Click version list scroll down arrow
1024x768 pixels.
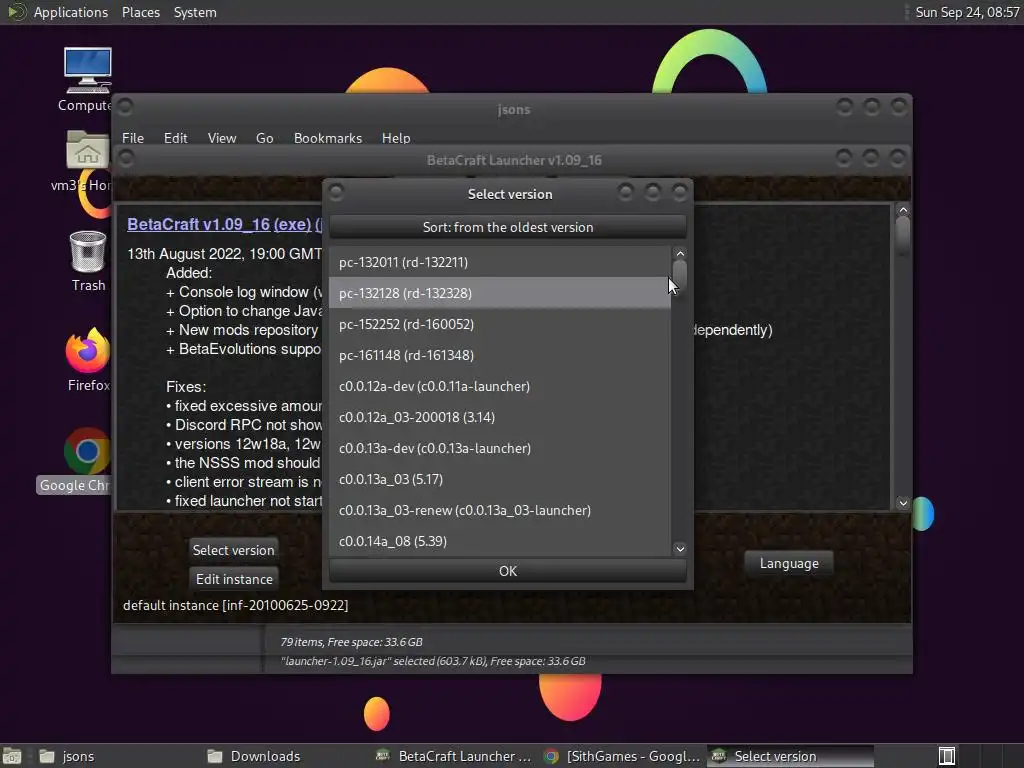click(x=680, y=549)
